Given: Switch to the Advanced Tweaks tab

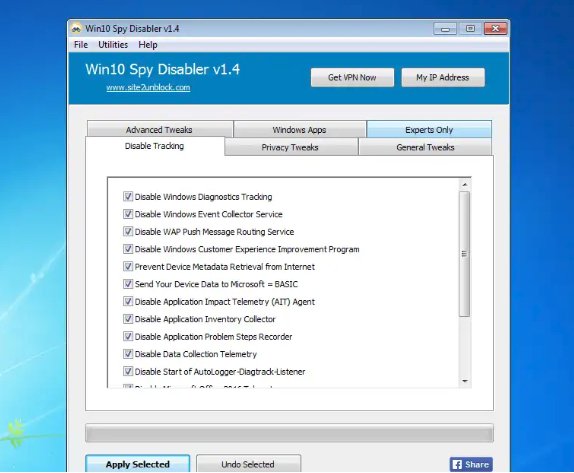Looking at the screenshot, I should [159, 130].
